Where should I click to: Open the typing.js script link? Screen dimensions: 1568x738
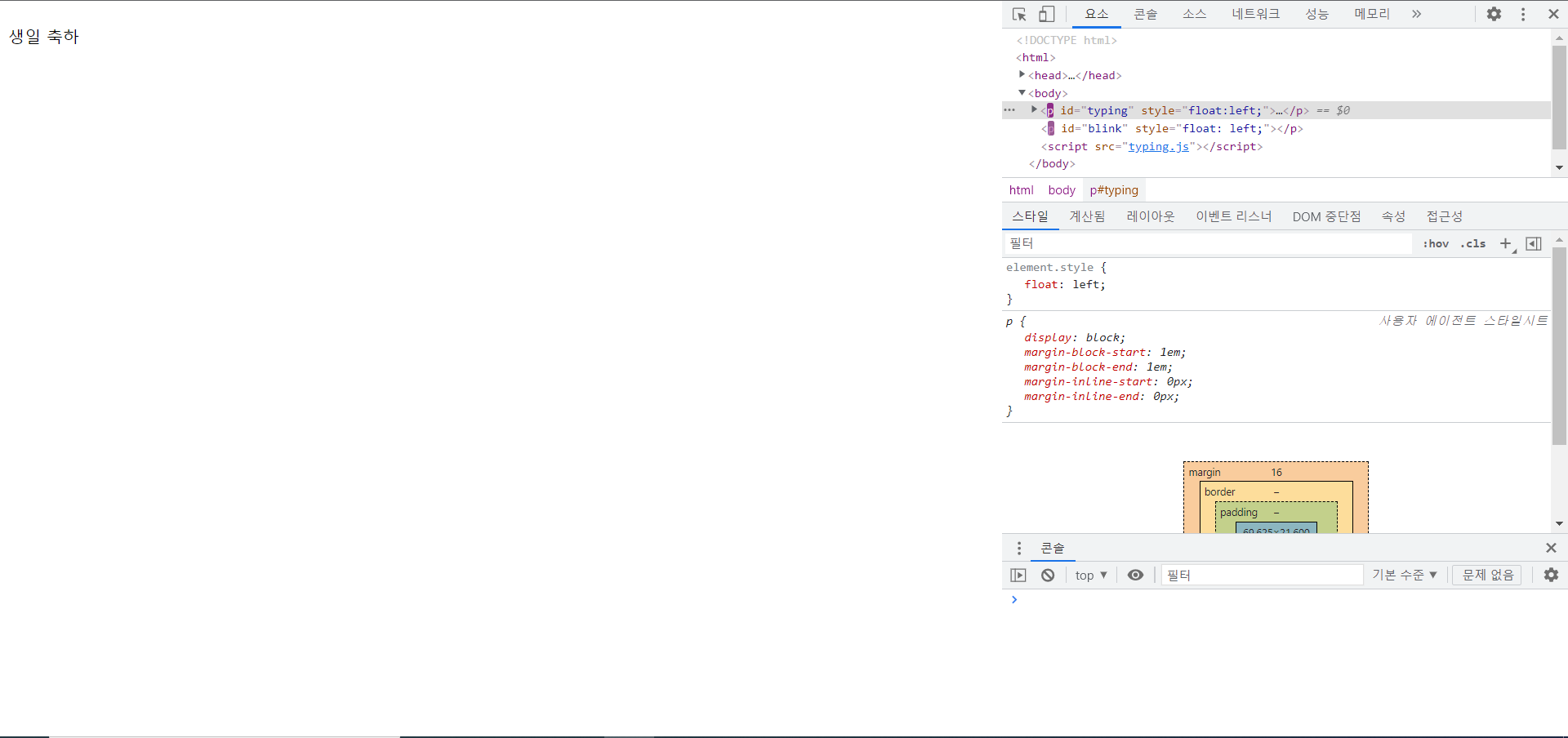(1159, 146)
